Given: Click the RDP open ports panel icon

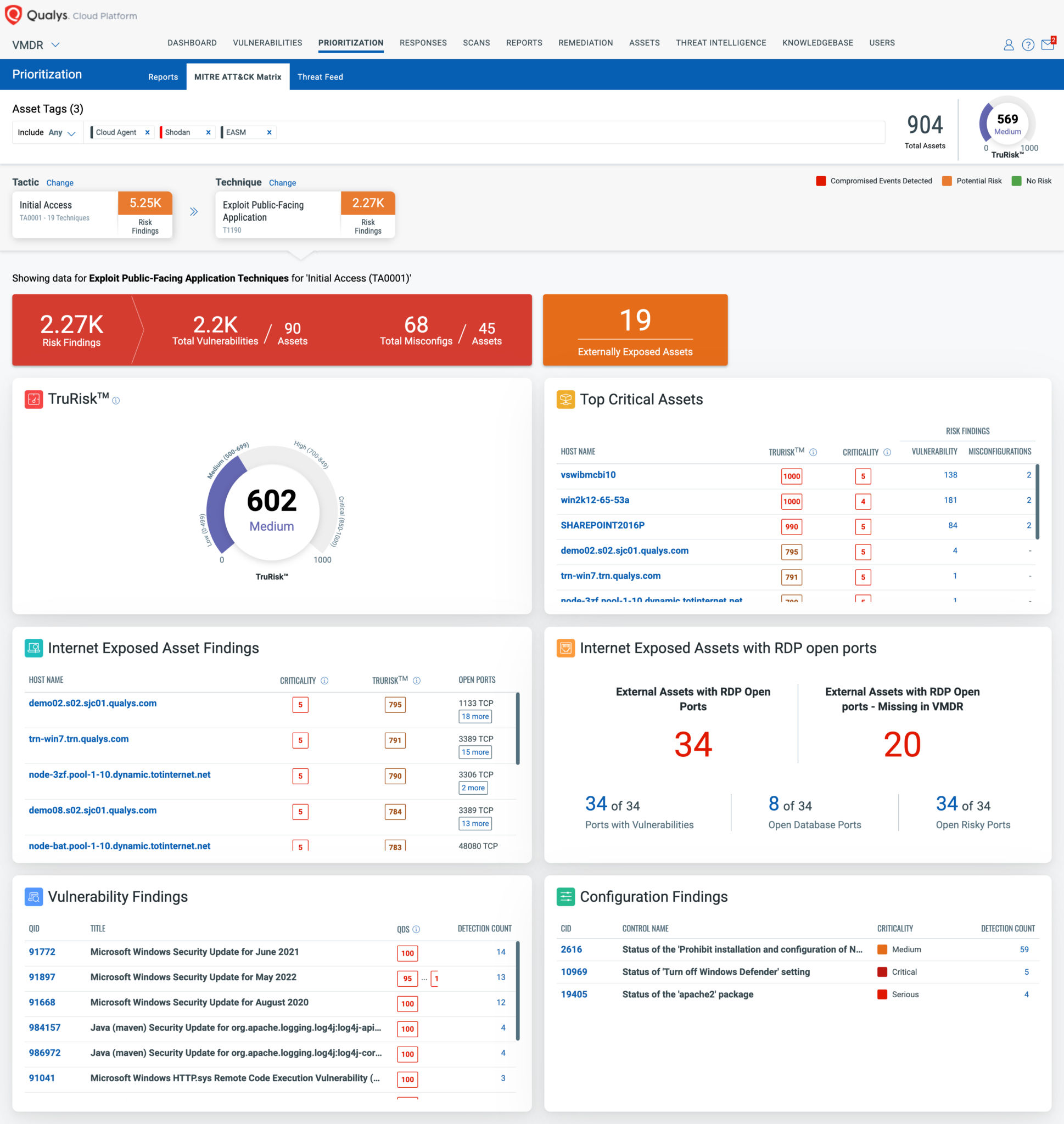Looking at the screenshot, I should click(x=565, y=648).
